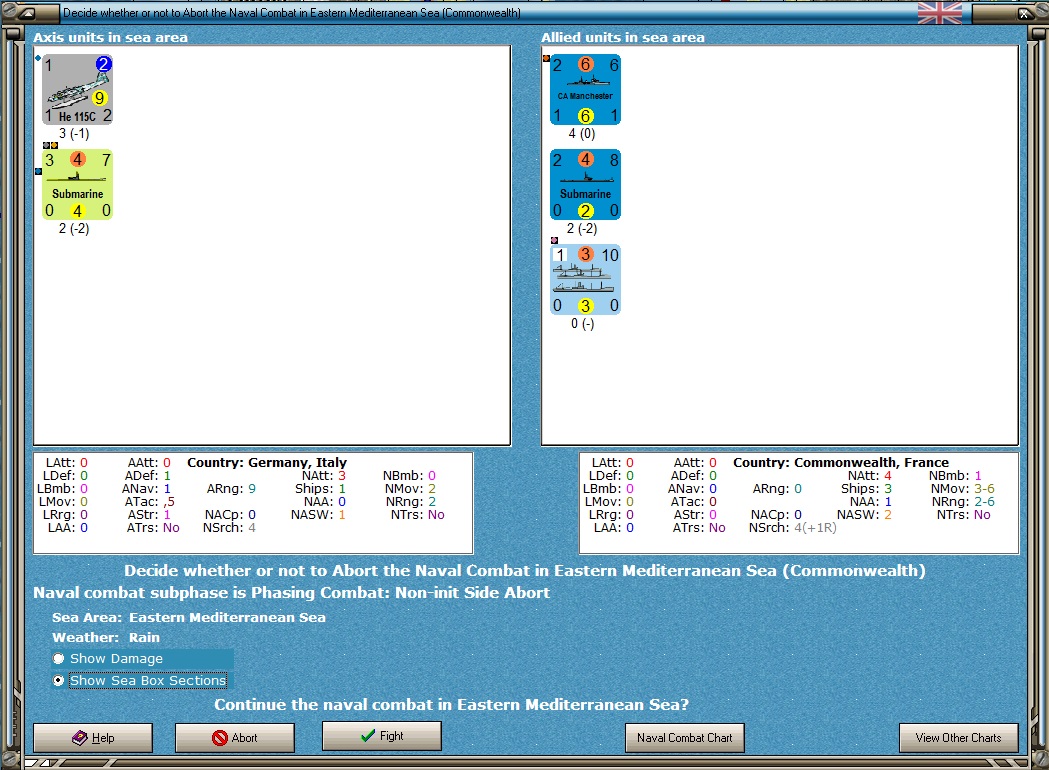1049x770 pixels.
Task: Click the Allied NAtt value 4
Action: tap(888, 476)
